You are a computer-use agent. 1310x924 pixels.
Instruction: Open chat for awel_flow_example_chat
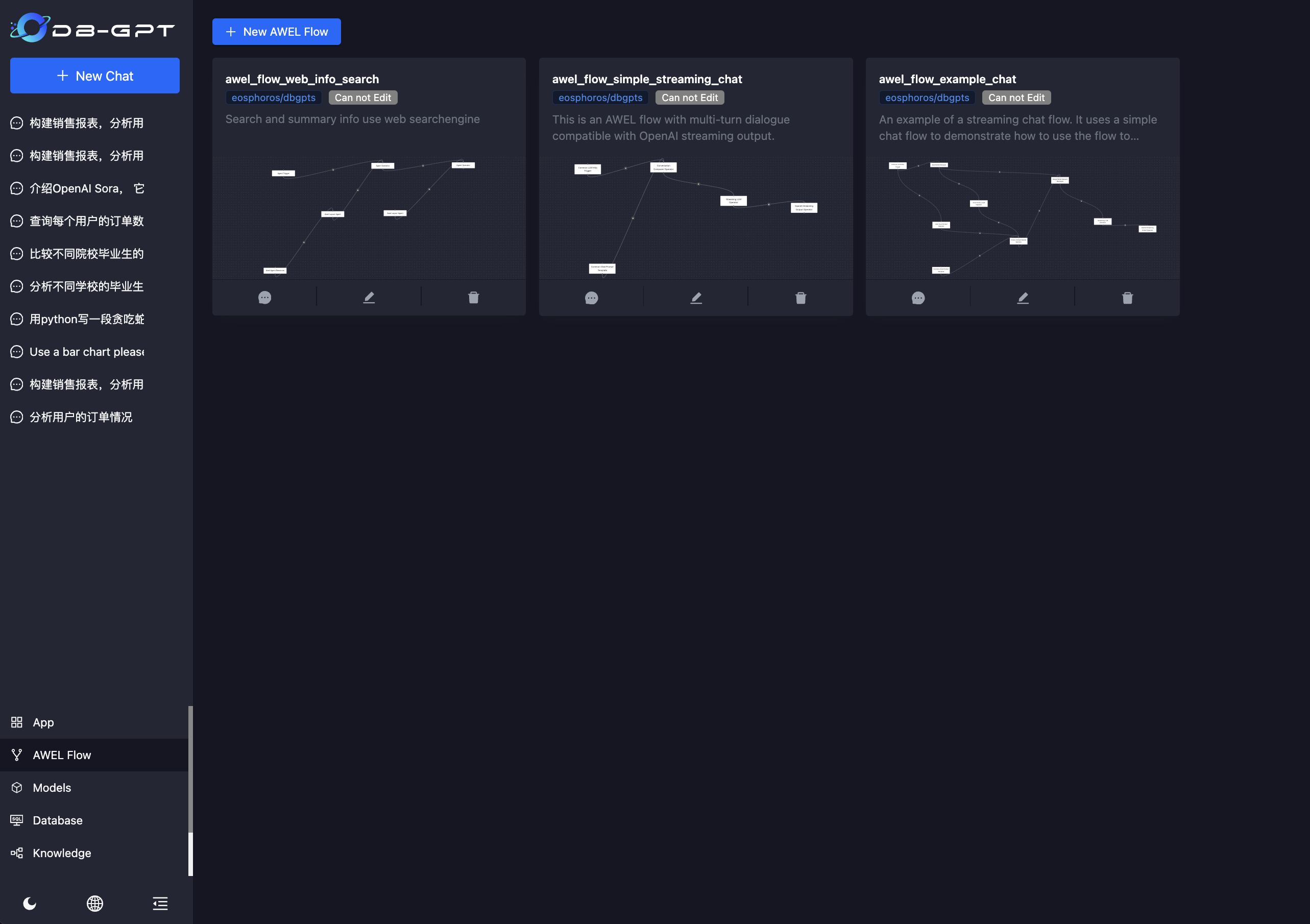point(917,297)
